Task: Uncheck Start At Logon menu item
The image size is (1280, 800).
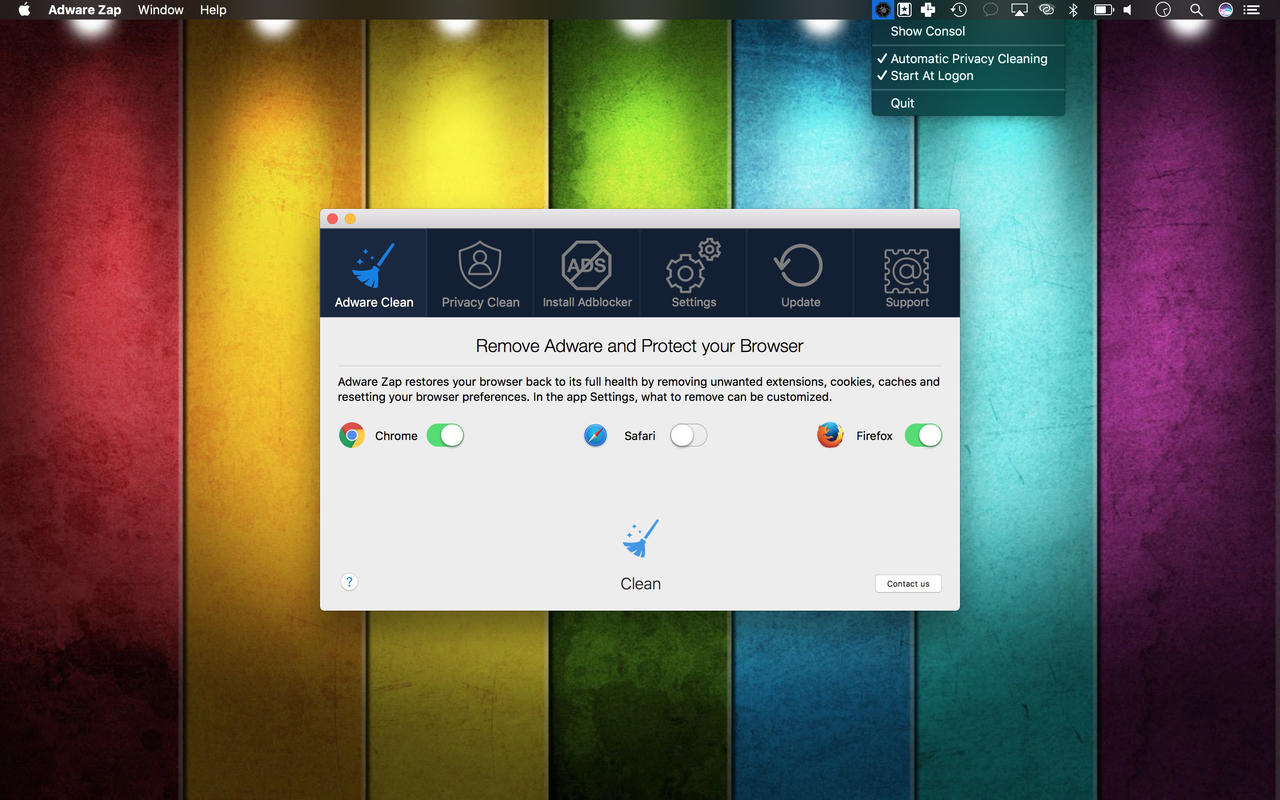Action: point(968,76)
